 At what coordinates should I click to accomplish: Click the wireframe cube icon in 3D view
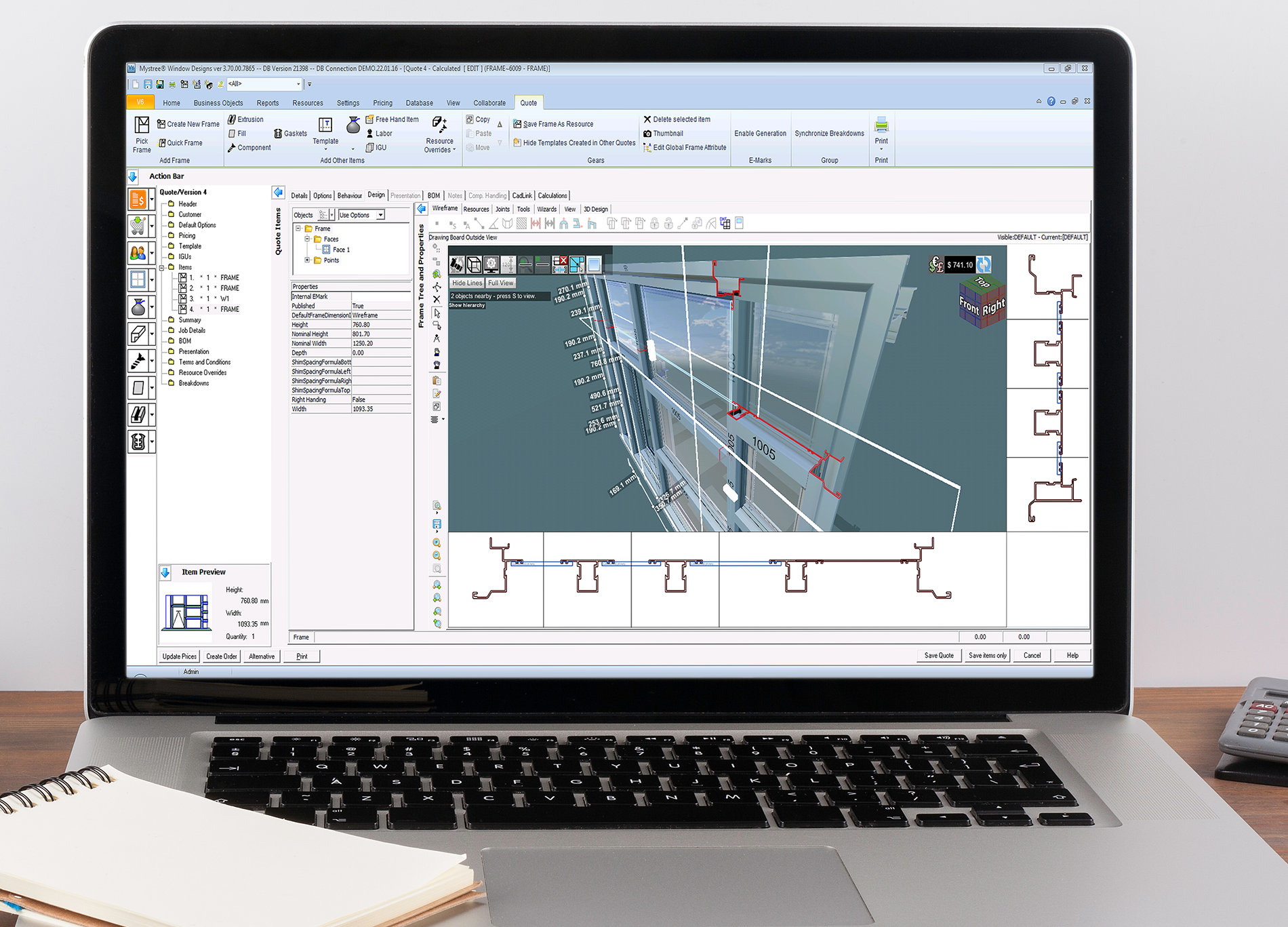coord(474,264)
